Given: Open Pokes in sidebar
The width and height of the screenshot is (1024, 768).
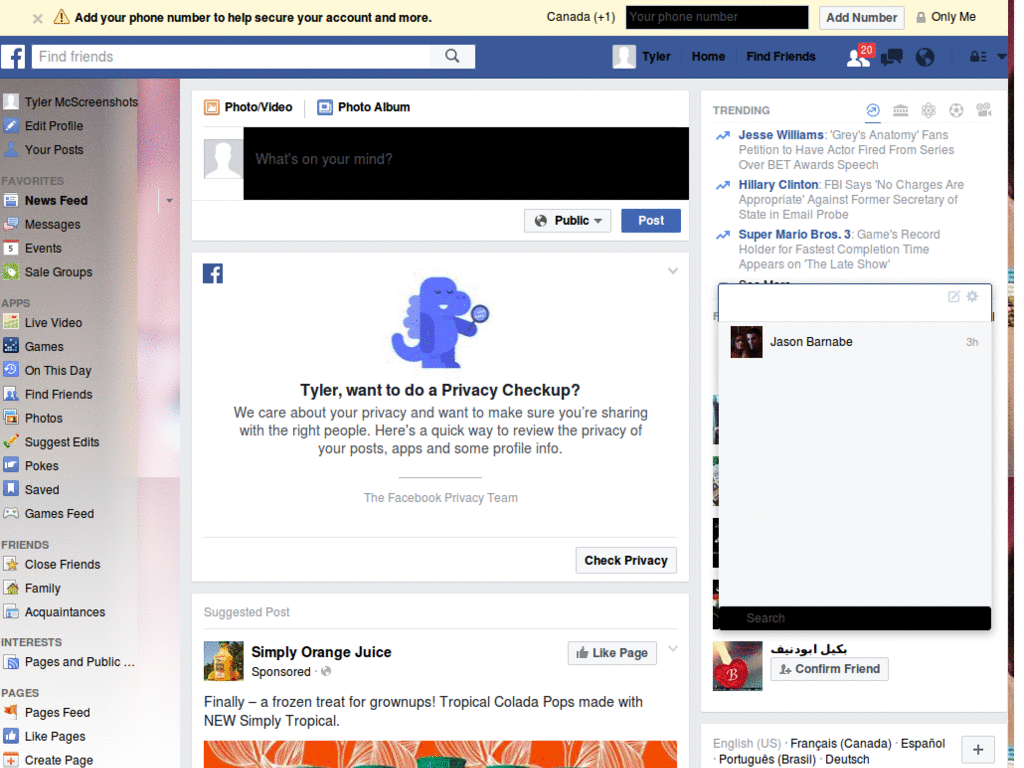Looking at the screenshot, I should (x=31, y=466).
